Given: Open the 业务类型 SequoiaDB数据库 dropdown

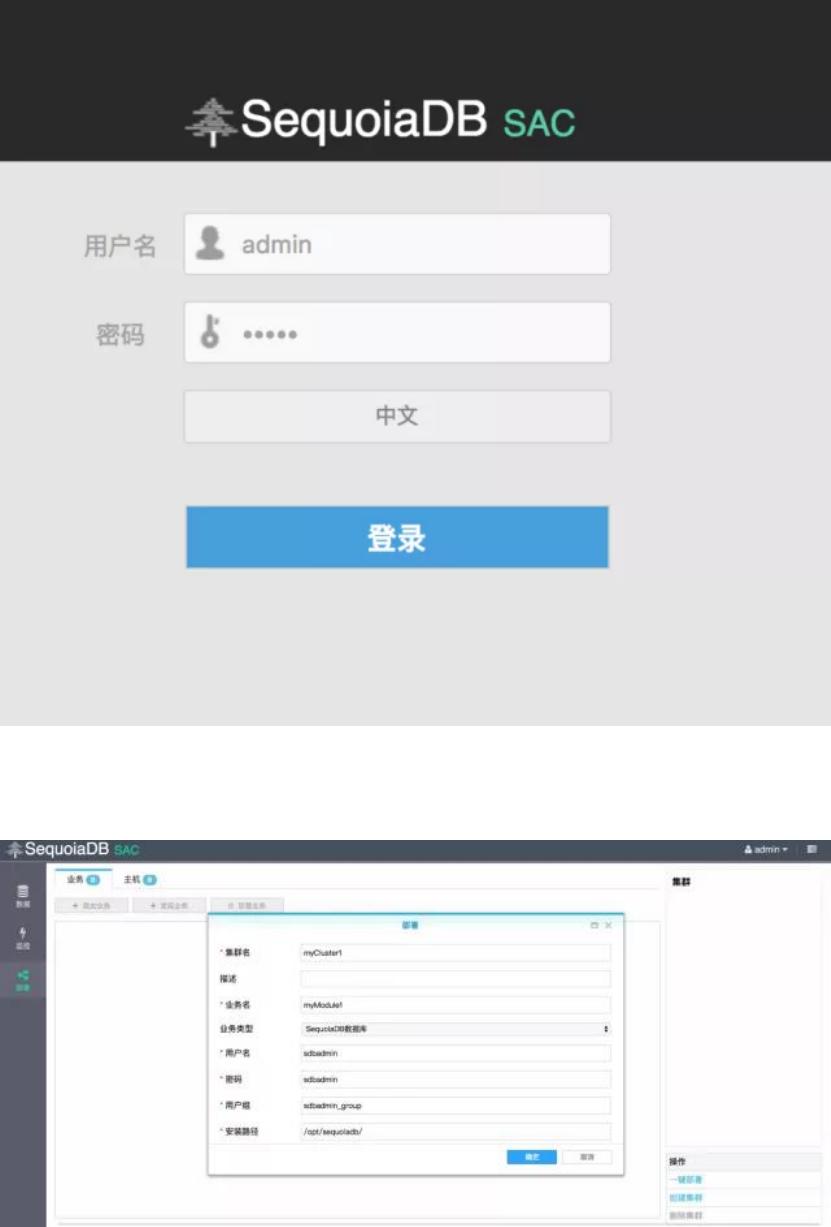Looking at the screenshot, I should [x=455, y=1028].
